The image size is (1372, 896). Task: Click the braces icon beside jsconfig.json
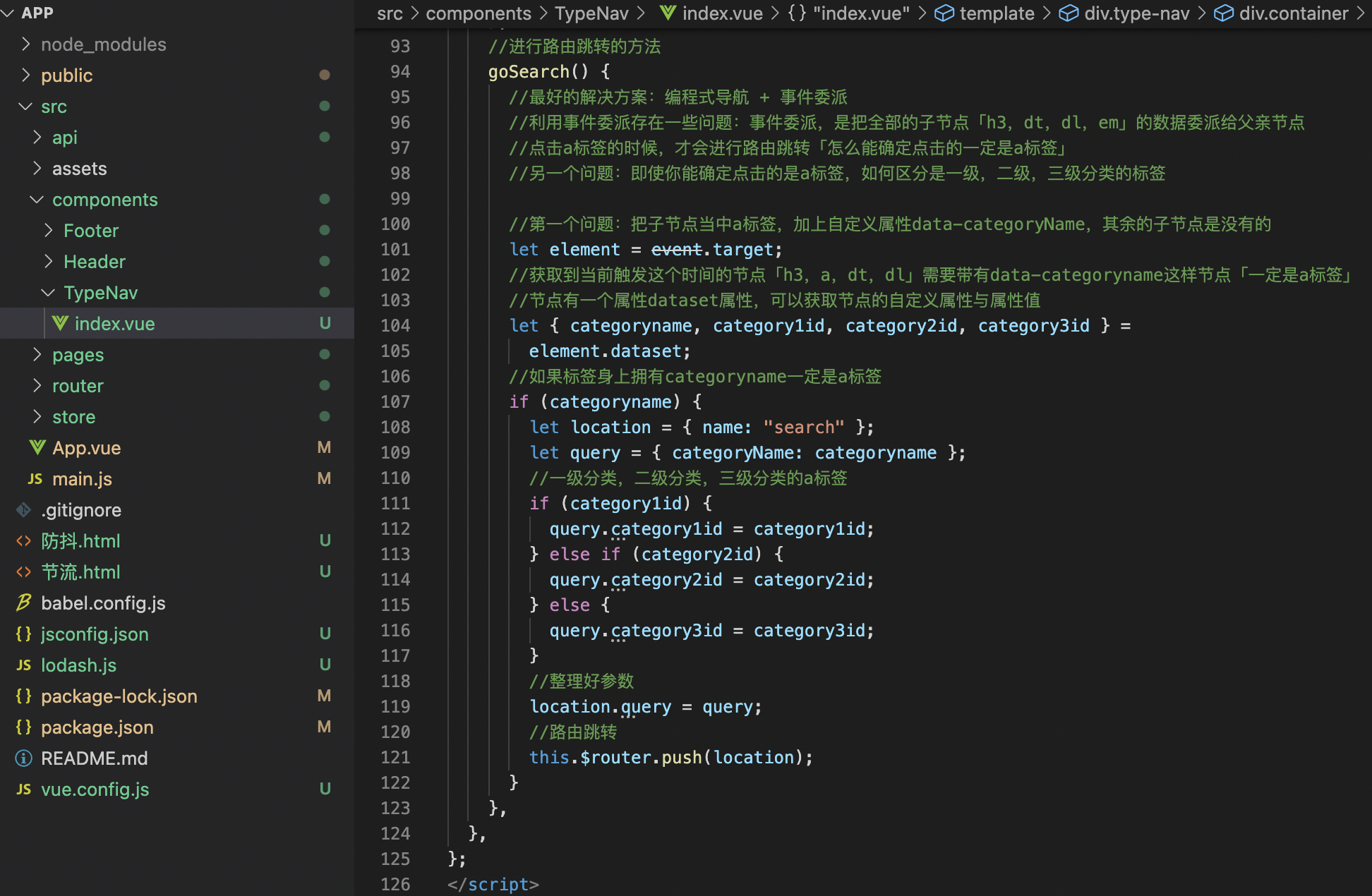coord(23,634)
